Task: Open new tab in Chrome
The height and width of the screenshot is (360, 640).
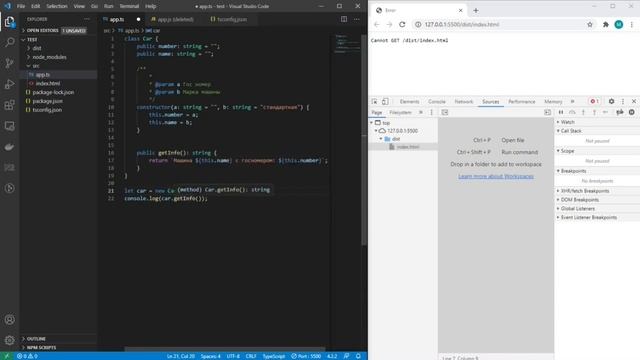Action: click(476, 10)
